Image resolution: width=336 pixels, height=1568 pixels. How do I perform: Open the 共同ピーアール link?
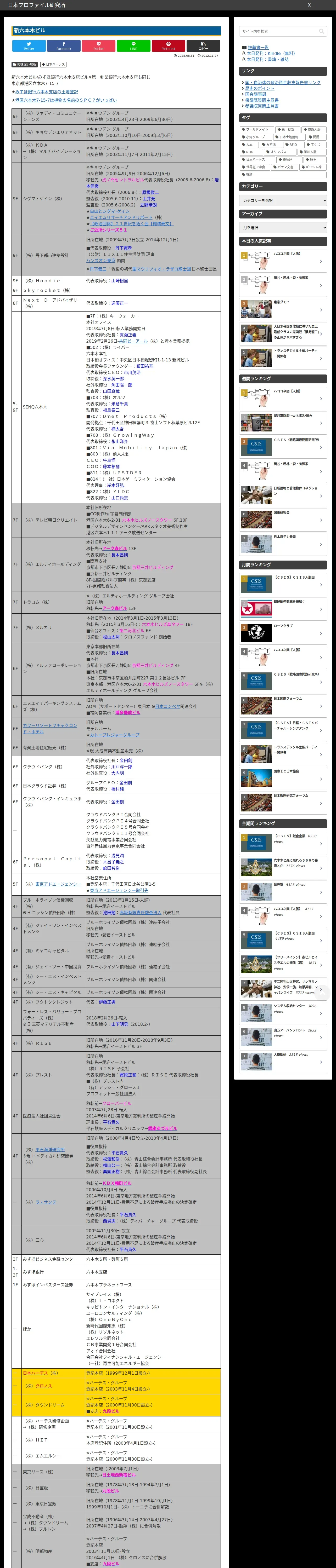tap(133, 342)
